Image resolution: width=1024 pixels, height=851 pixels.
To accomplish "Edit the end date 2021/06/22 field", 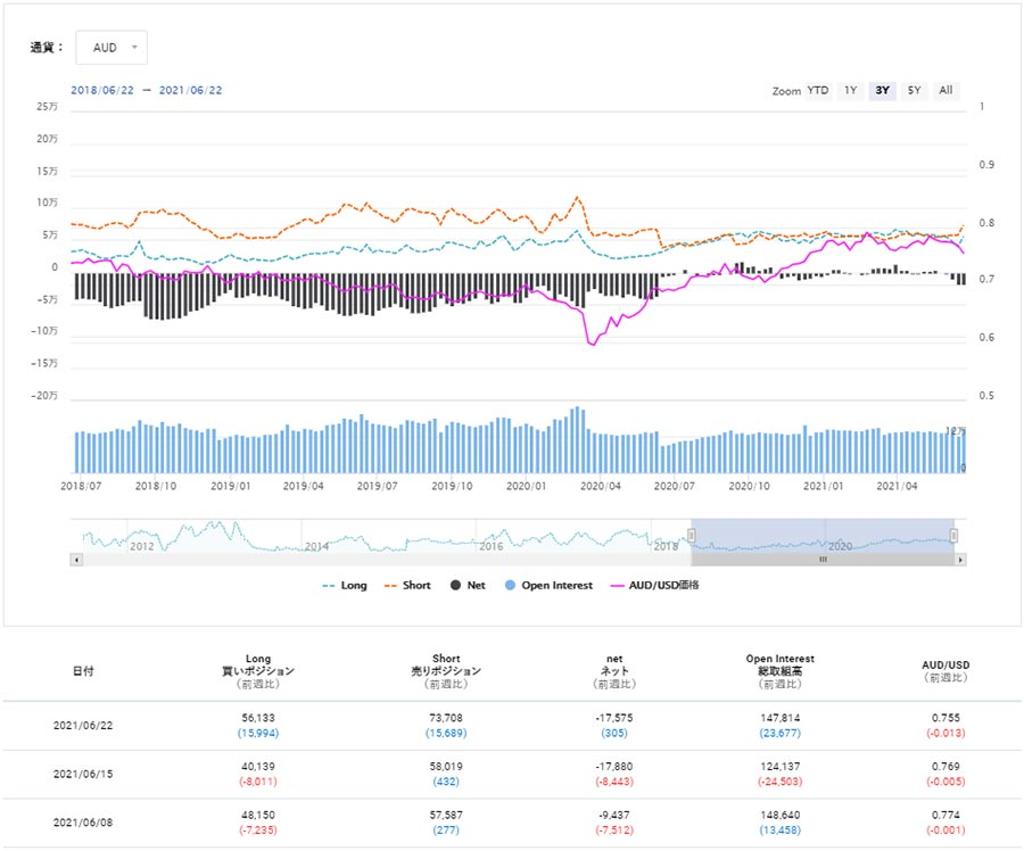I will (191, 90).
